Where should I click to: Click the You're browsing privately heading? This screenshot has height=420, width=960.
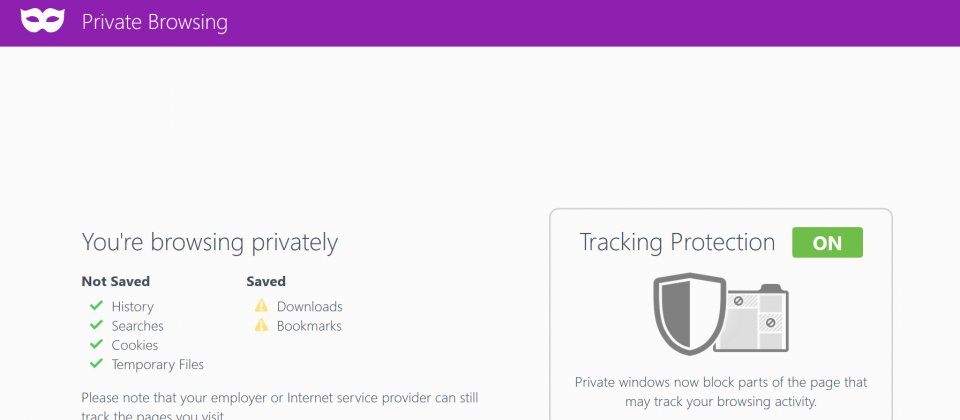209,242
